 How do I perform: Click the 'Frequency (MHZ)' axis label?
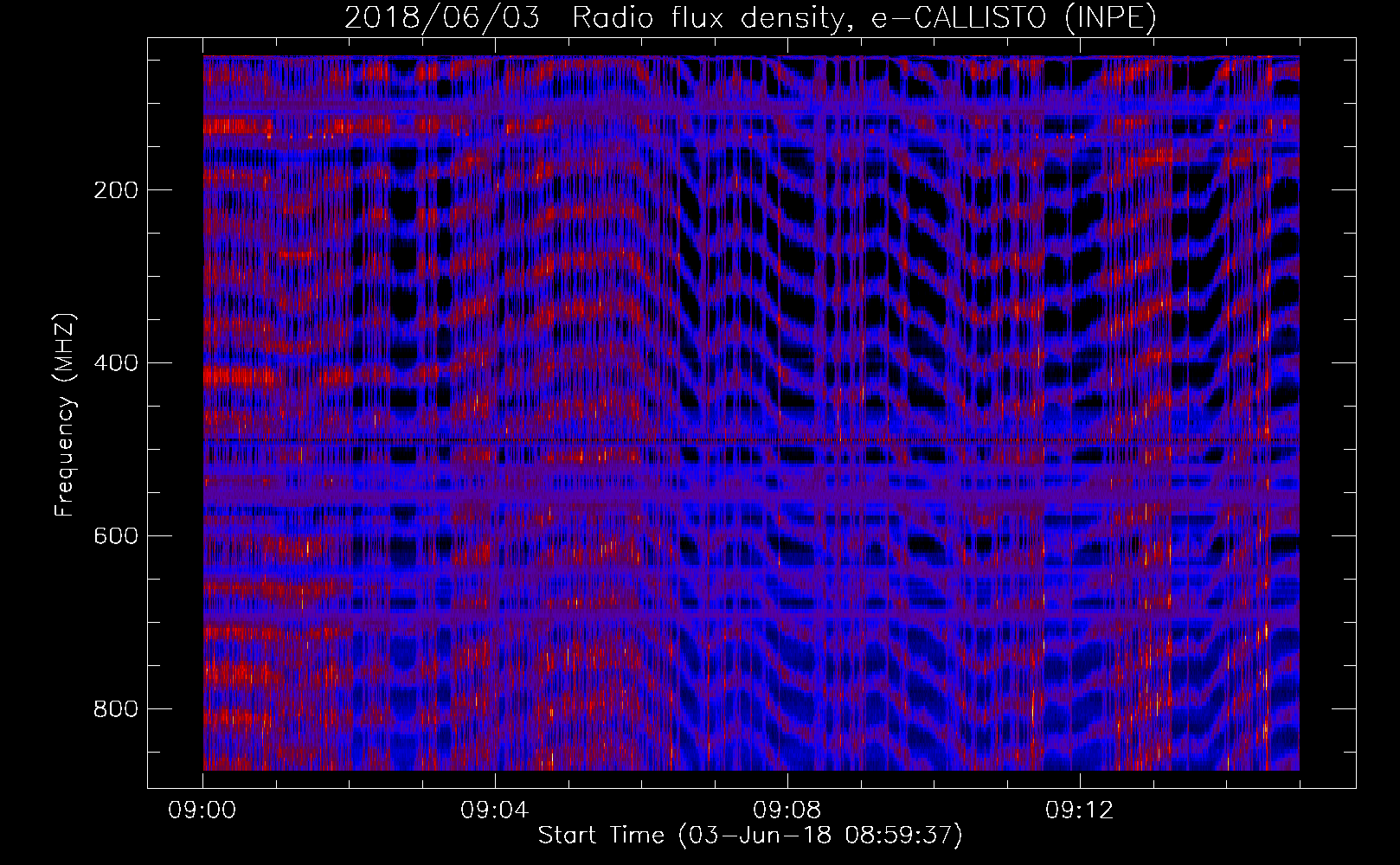pyautogui.click(x=65, y=415)
